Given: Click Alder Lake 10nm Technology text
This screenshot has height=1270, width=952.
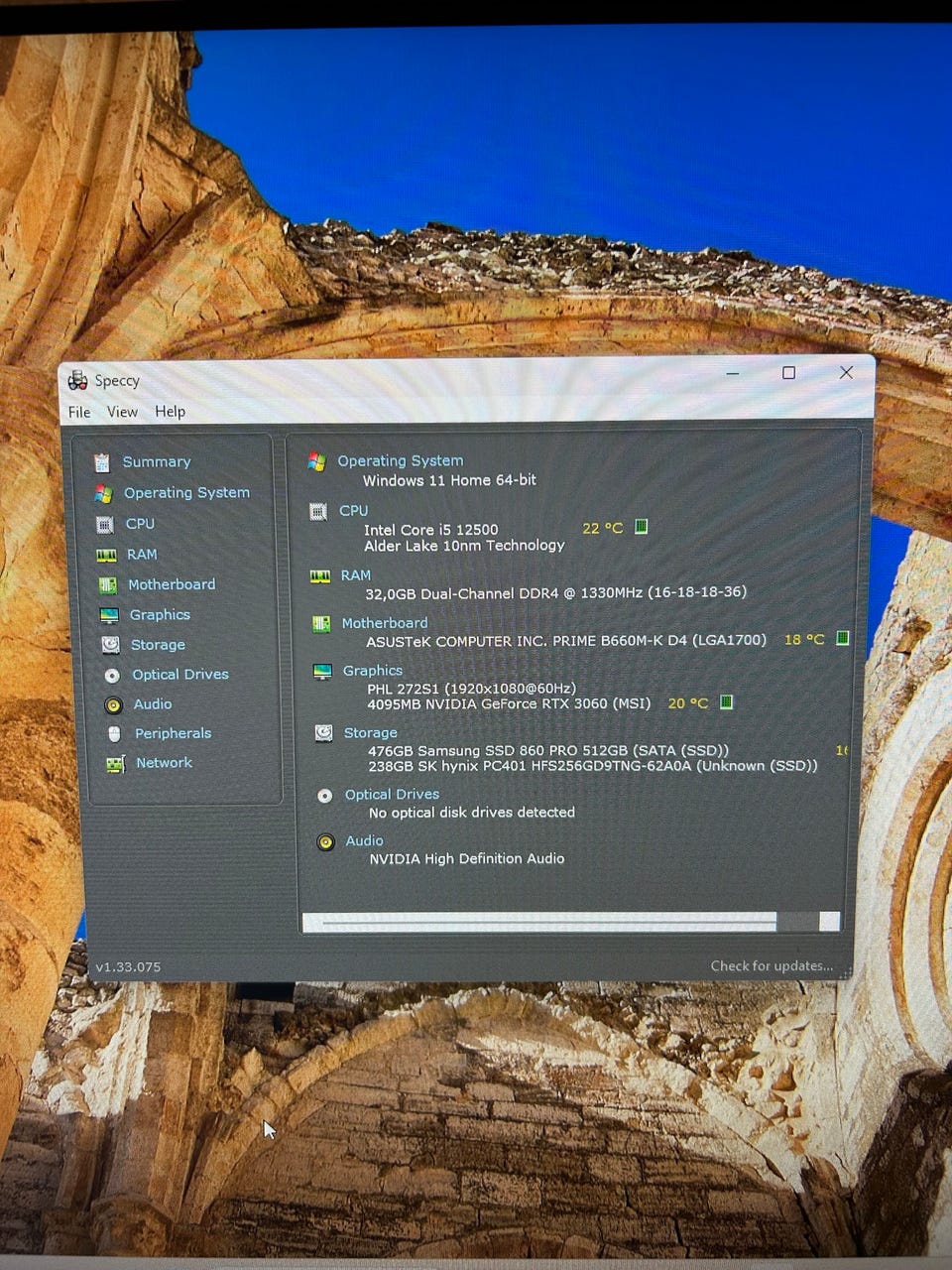Looking at the screenshot, I should point(464,546).
